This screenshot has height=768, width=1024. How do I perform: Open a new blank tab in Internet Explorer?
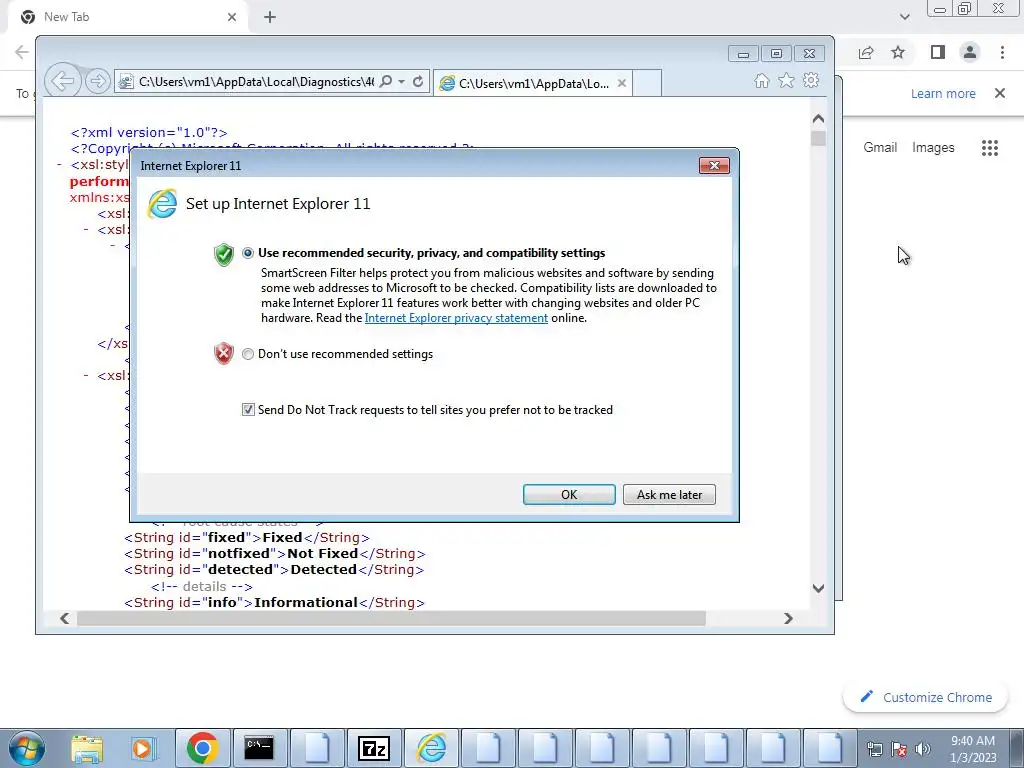point(647,84)
